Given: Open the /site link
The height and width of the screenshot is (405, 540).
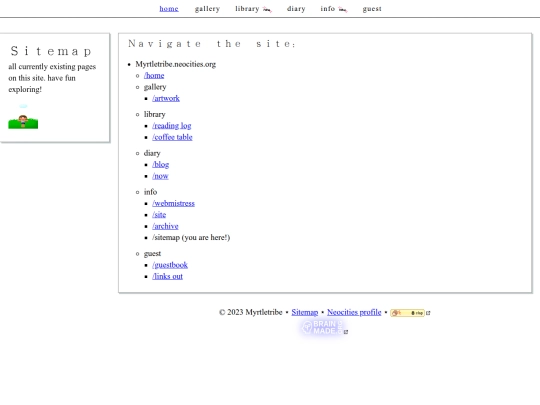Looking at the screenshot, I should click(x=159, y=215).
